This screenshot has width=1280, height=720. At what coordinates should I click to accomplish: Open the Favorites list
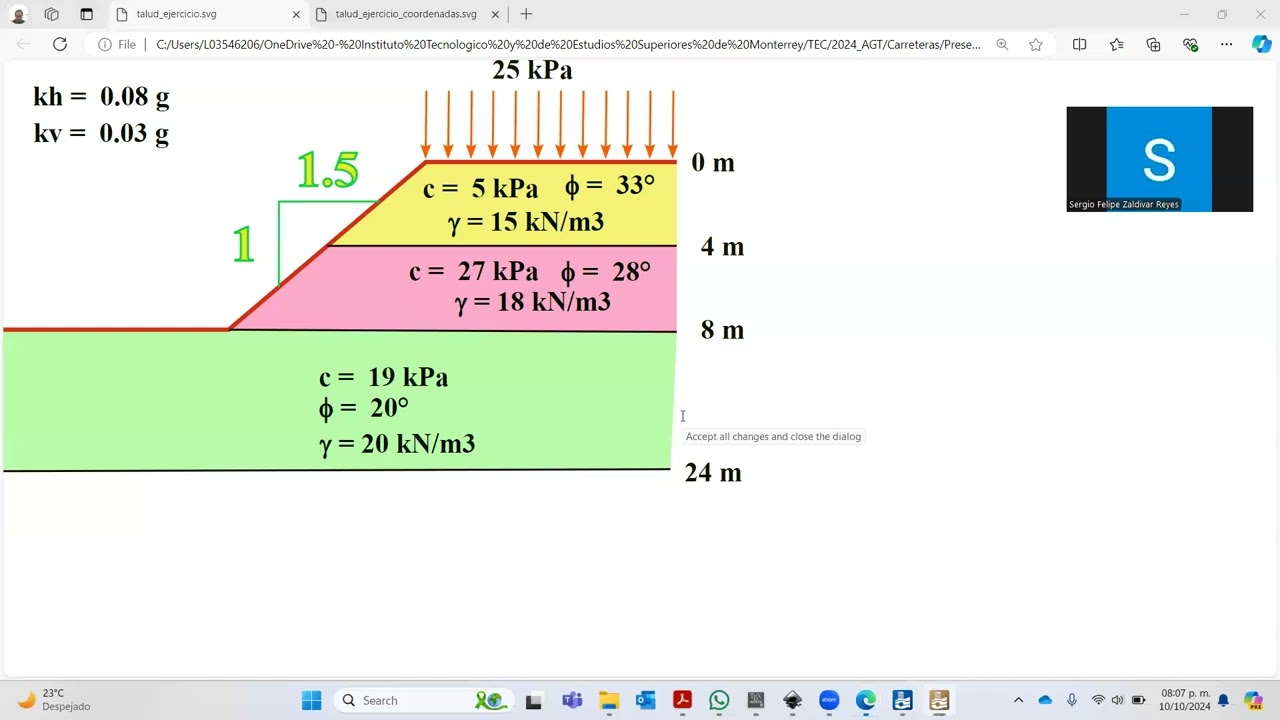(x=1116, y=44)
